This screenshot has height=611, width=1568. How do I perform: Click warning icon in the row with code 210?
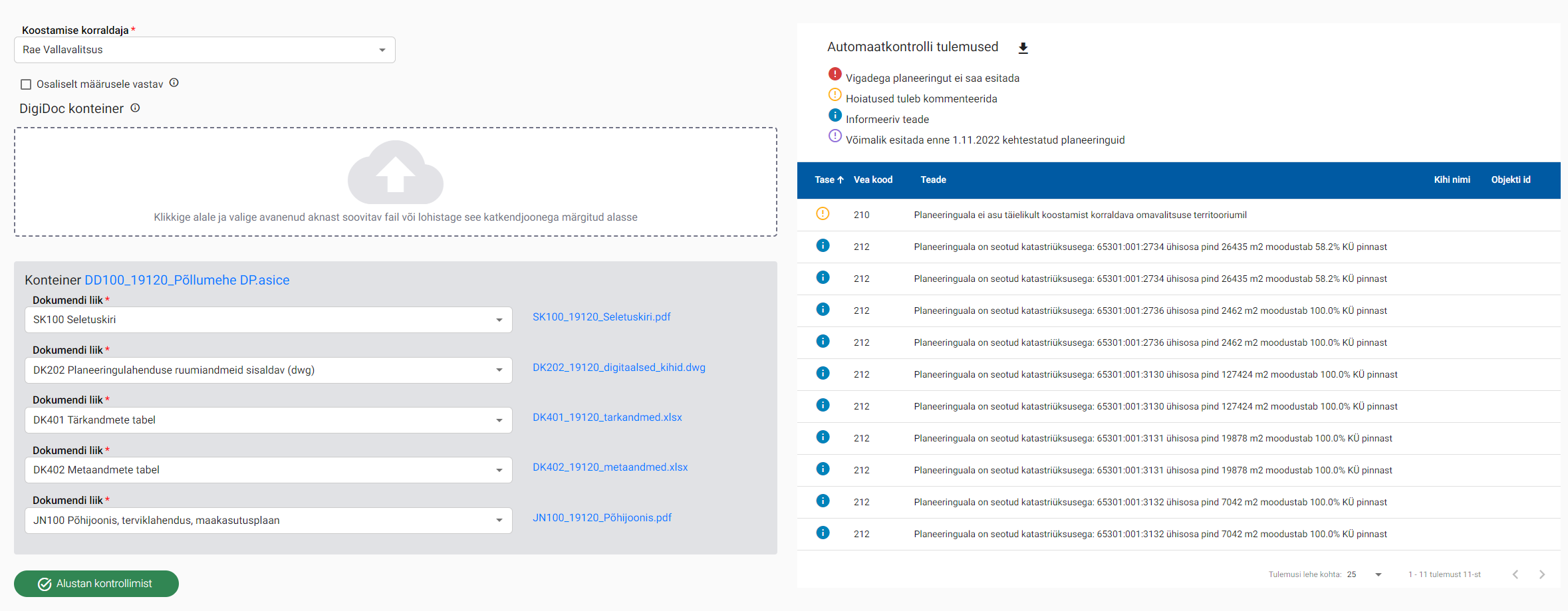click(823, 213)
